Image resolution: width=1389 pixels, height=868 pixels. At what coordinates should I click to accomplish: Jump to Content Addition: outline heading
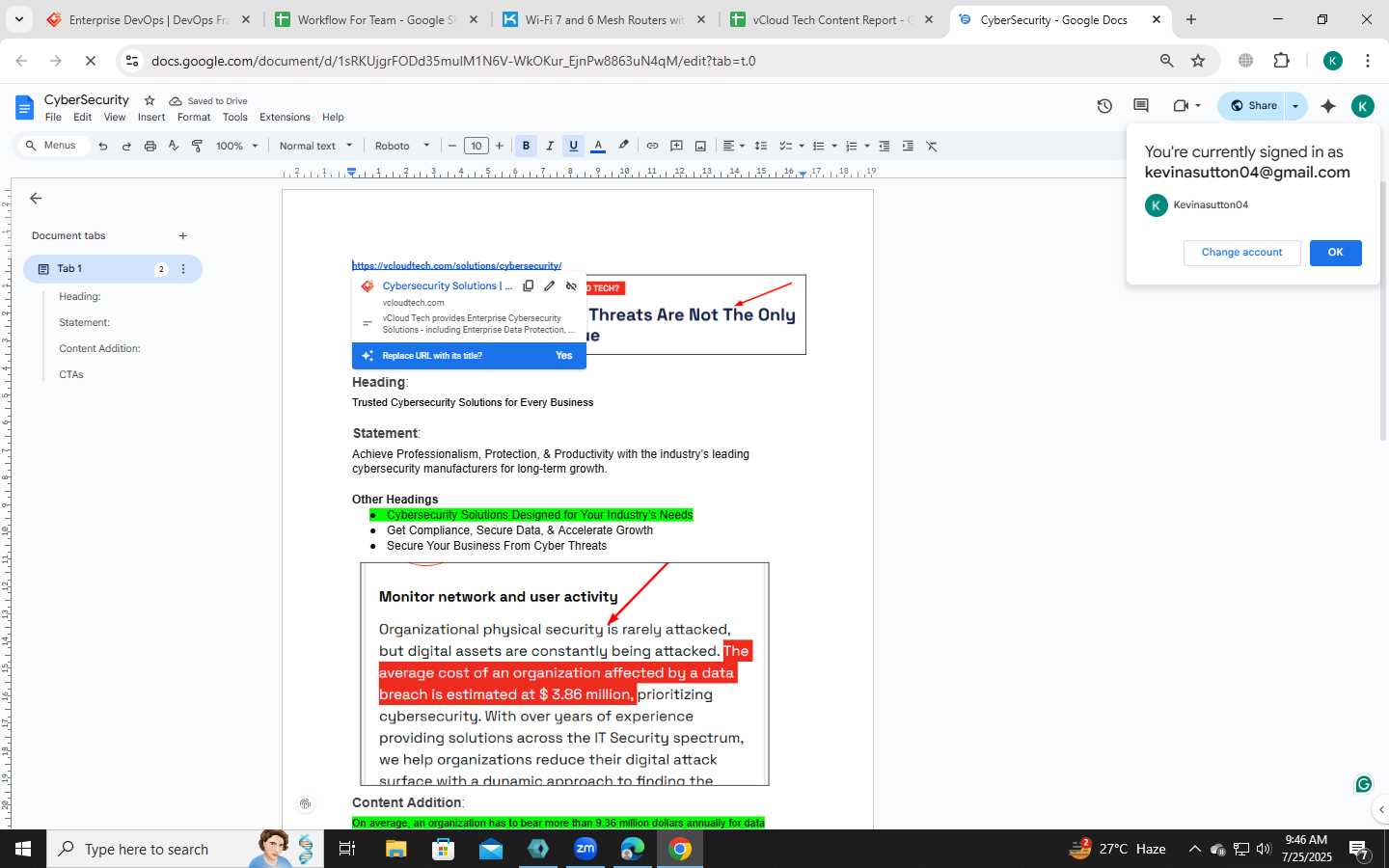point(99,348)
